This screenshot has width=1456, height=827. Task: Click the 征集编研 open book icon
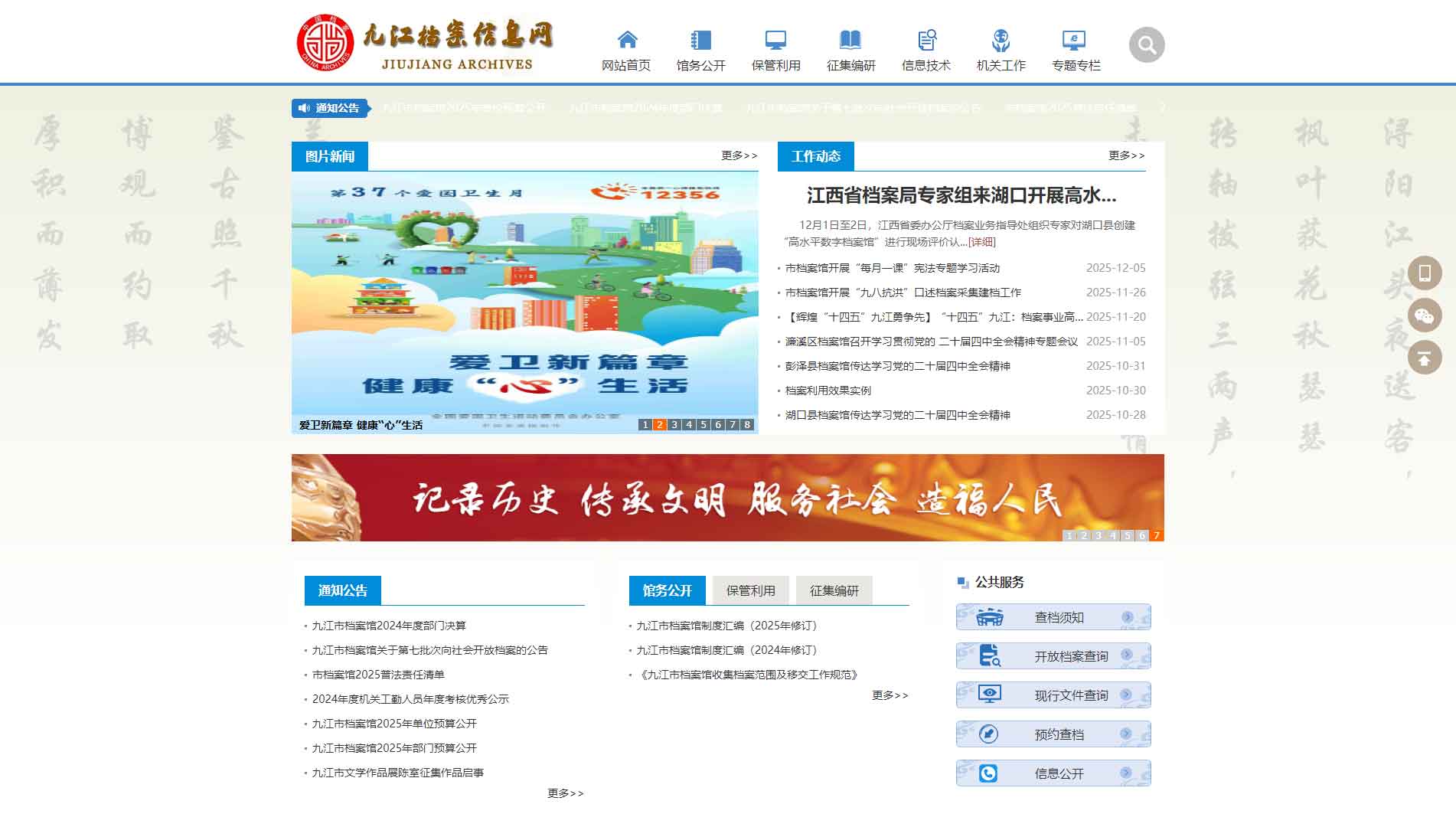point(850,39)
